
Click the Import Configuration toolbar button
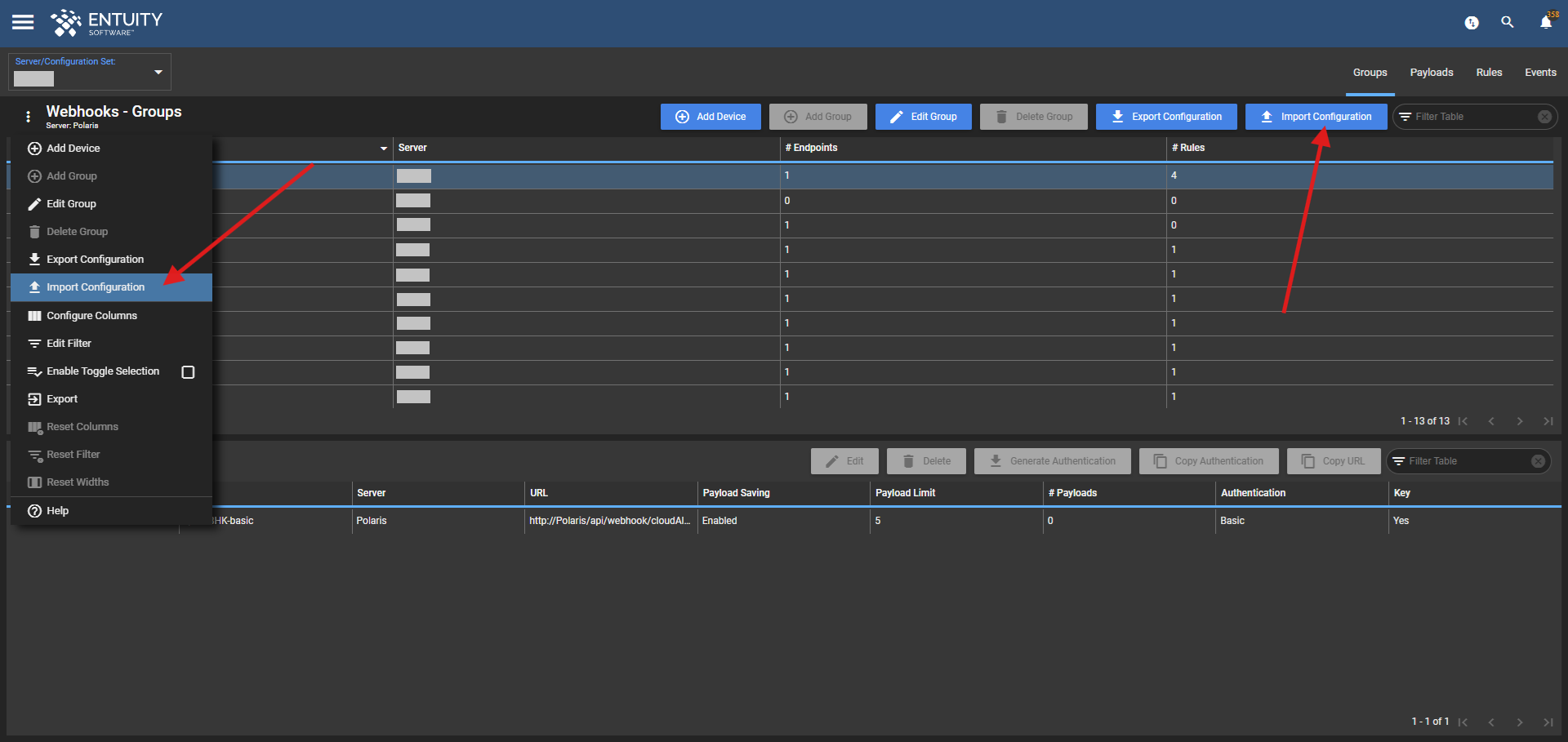tap(1316, 117)
